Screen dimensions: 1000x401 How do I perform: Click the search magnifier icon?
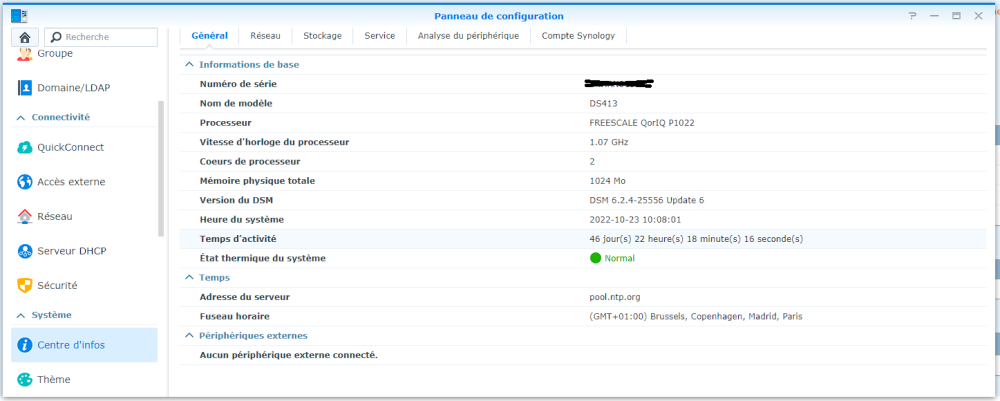click(x=56, y=37)
